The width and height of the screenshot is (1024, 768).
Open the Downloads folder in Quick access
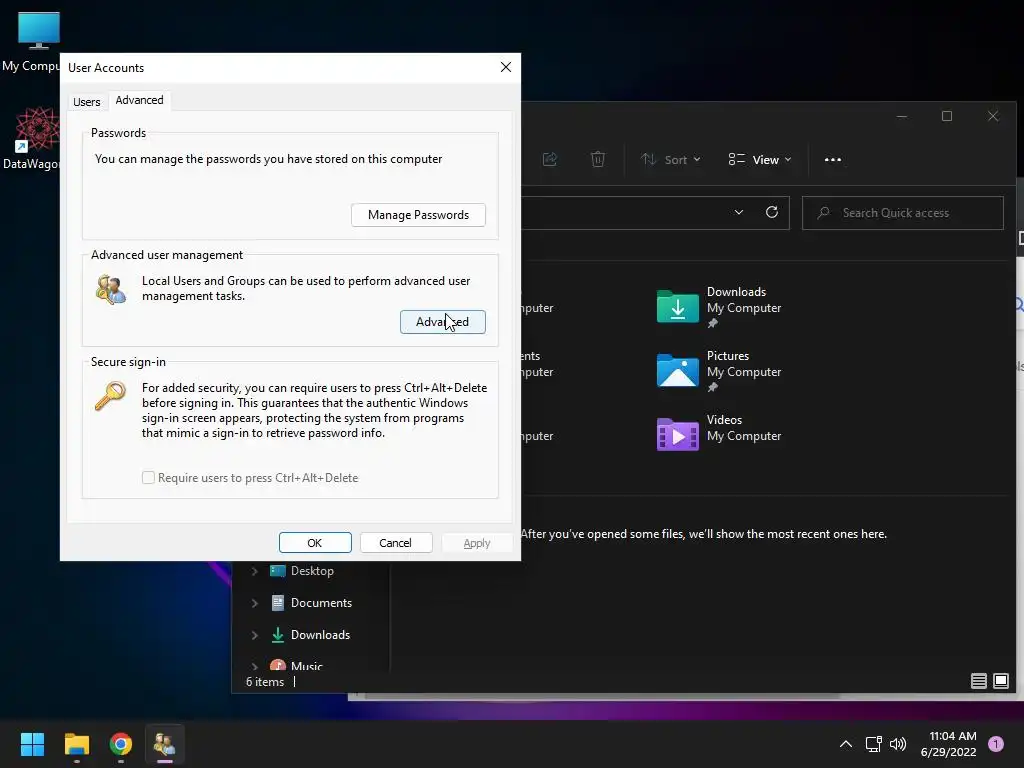718,307
